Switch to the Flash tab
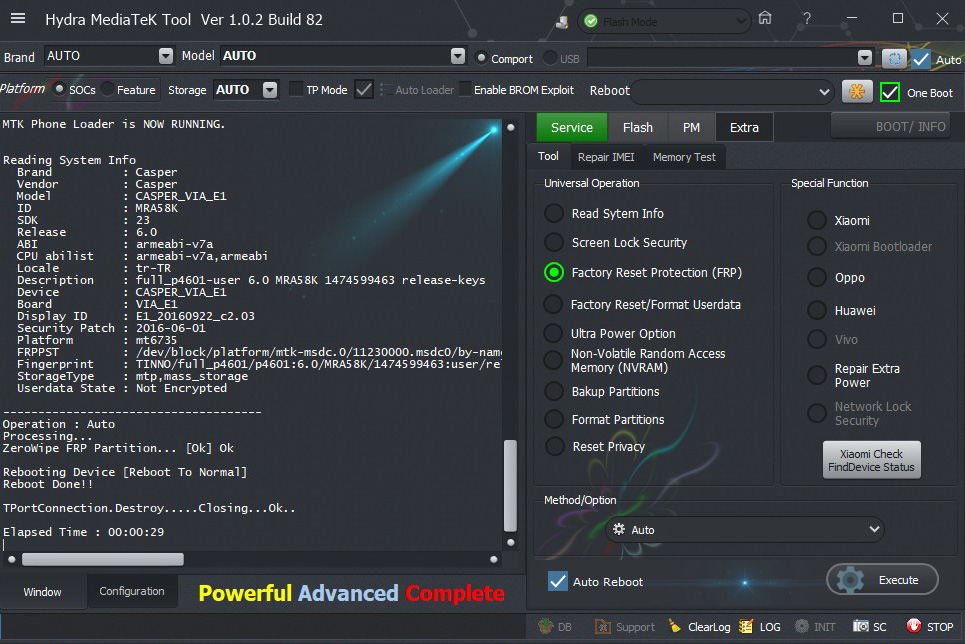The image size is (965, 644). [638, 127]
